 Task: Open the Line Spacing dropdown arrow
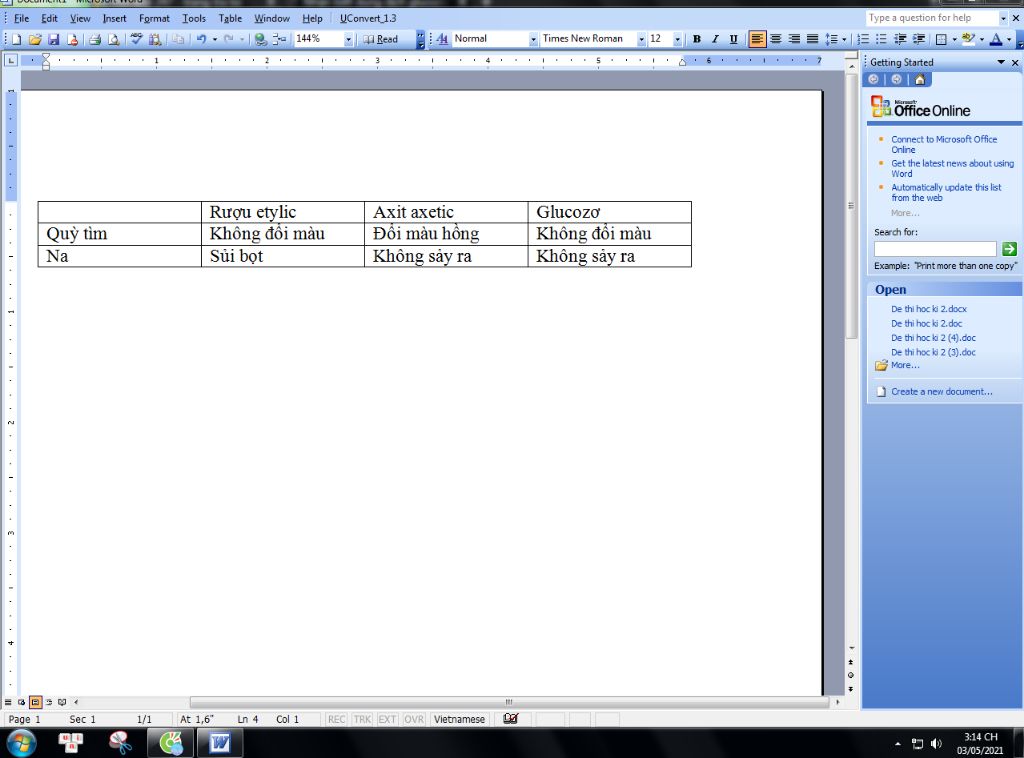pos(844,39)
